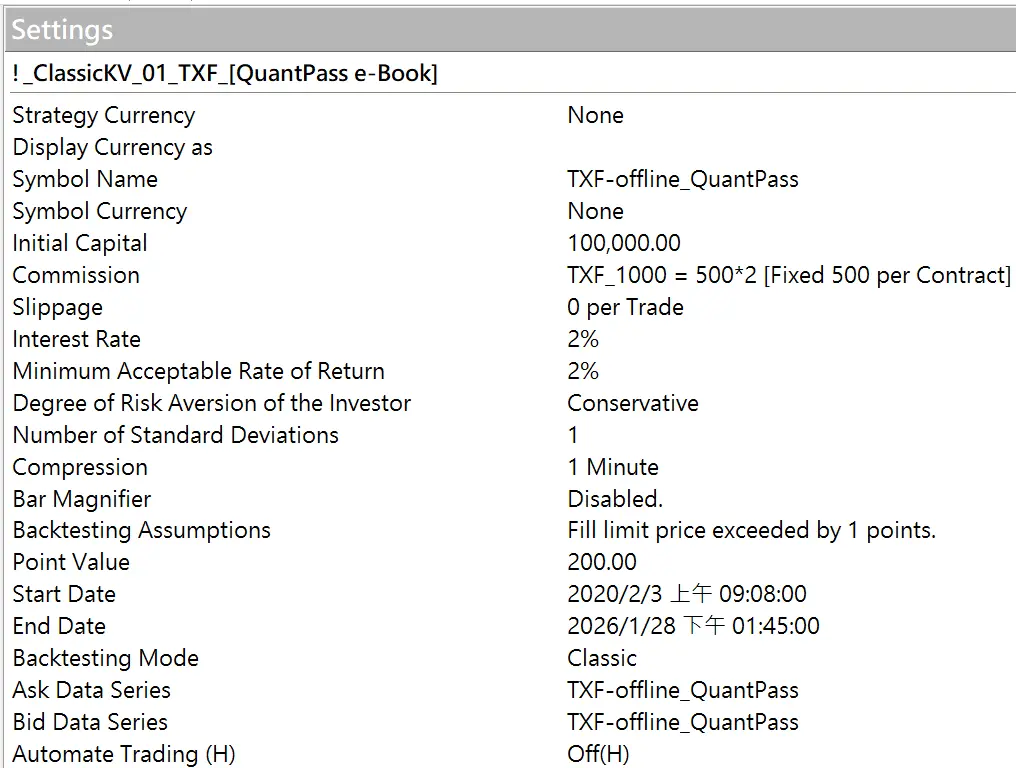Click Symbol Name value TXF-offline_QuantPass
1016x768 pixels.
click(x=682, y=179)
